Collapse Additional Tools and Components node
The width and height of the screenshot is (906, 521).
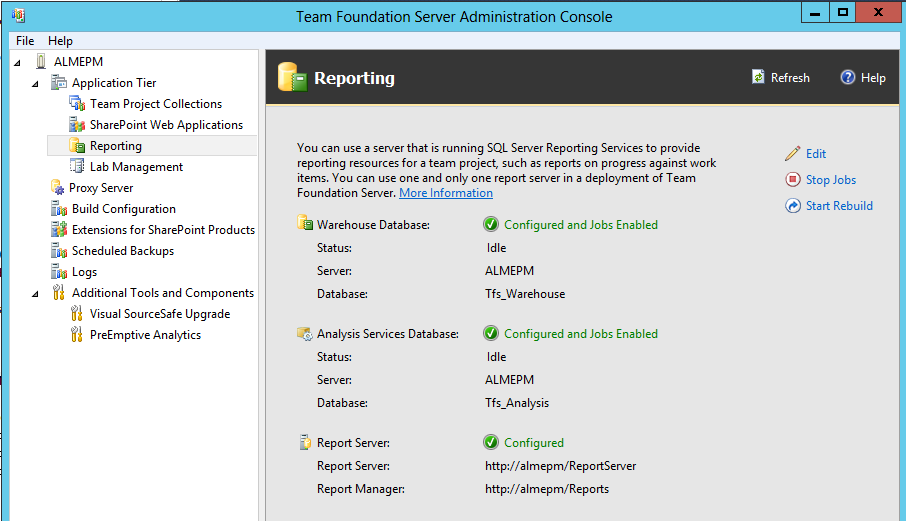35,294
